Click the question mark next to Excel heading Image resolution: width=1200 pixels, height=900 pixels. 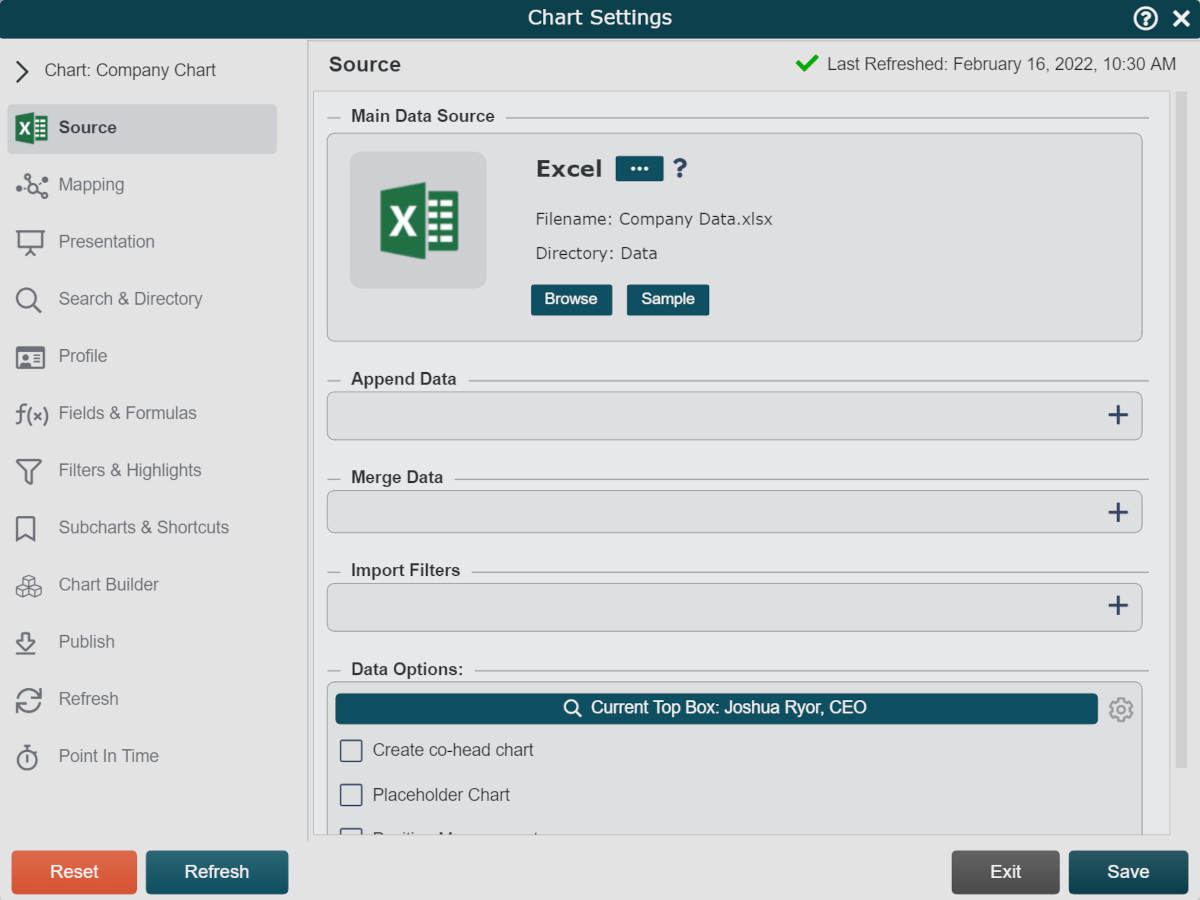pyautogui.click(x=680, y=168)
